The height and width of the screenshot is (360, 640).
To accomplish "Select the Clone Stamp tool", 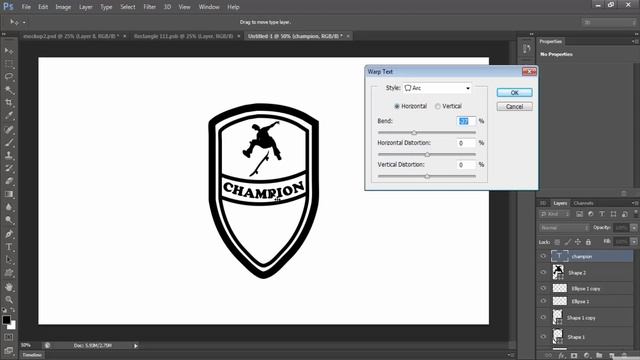I will coord(9,155).
